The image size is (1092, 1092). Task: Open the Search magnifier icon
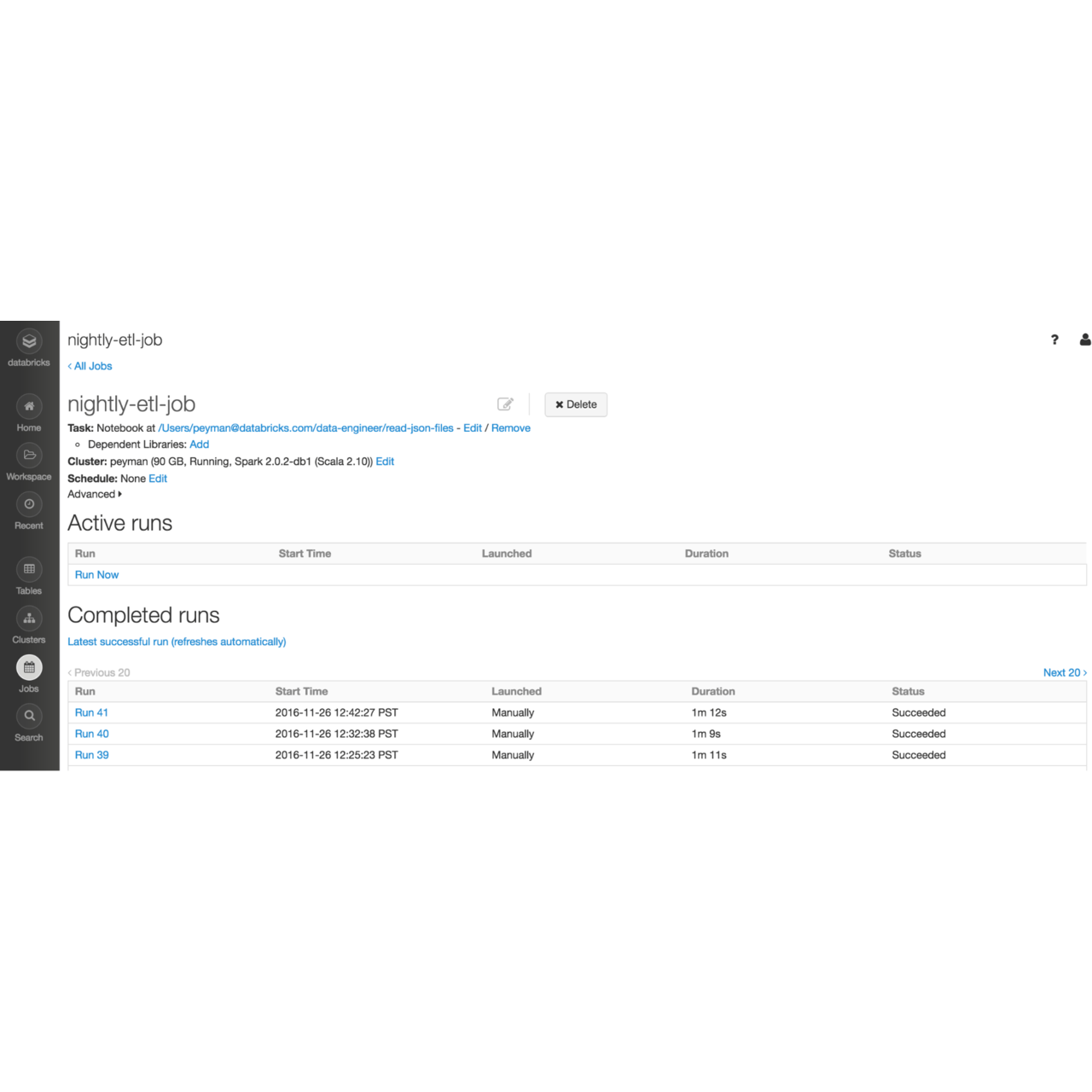tap(29, 716)
